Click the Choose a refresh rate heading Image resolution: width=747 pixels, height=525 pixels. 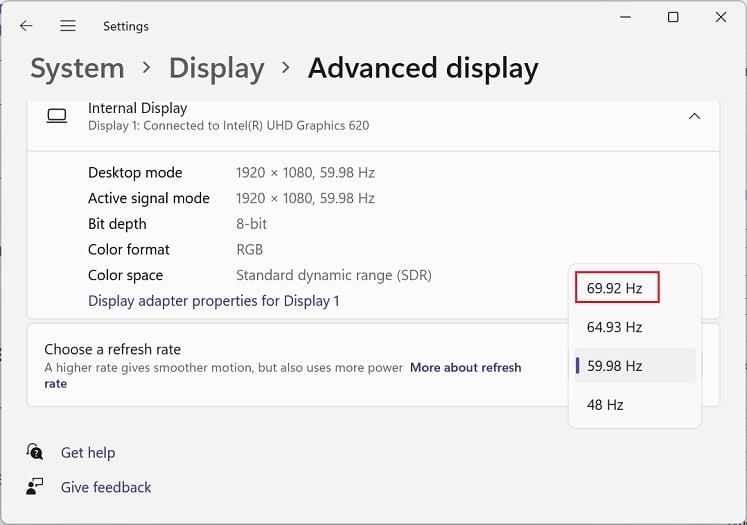coord(112,349)
